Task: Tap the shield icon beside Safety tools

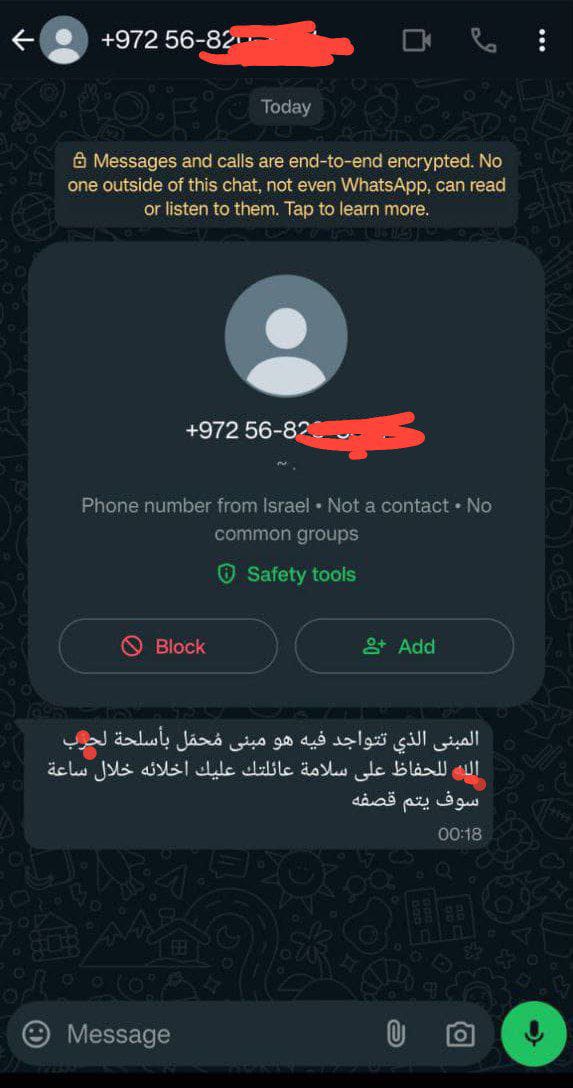Action: point(226,575)
